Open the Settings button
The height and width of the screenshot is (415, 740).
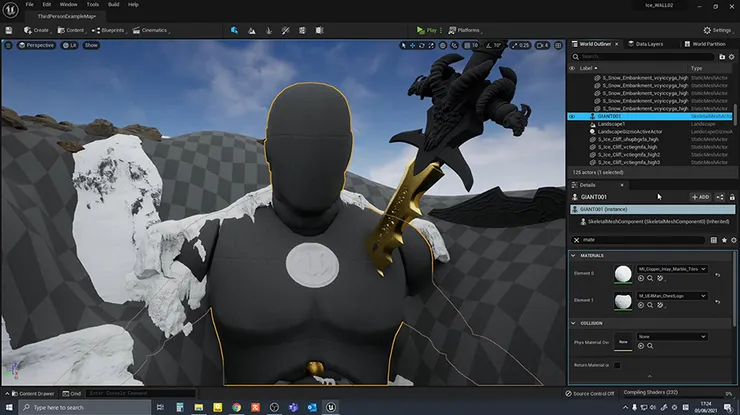(717, 30)
